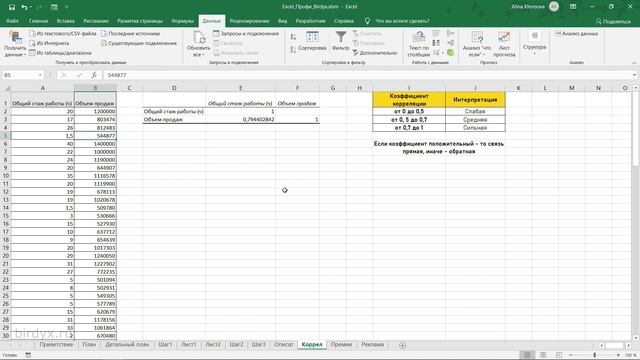Click the Select All corner button
The image size is (640, 360).
6,88
